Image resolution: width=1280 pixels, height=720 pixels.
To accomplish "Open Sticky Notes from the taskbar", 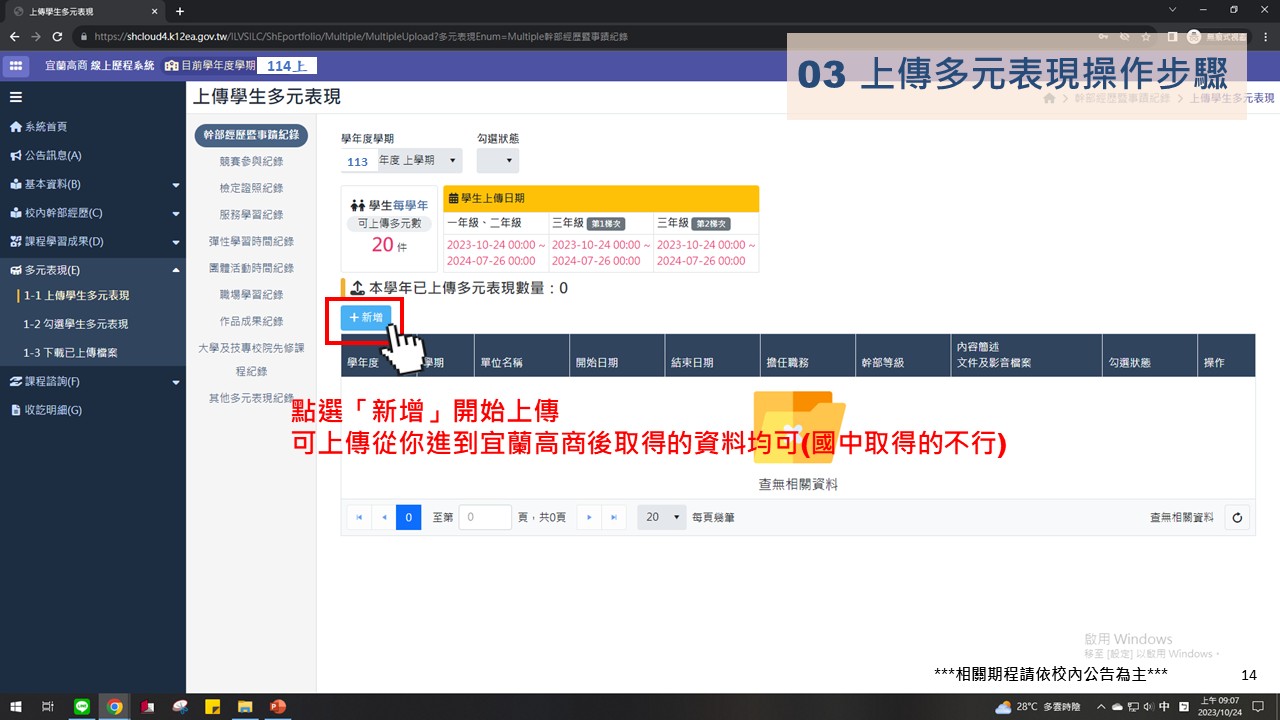I will click(x=212, y=706).
